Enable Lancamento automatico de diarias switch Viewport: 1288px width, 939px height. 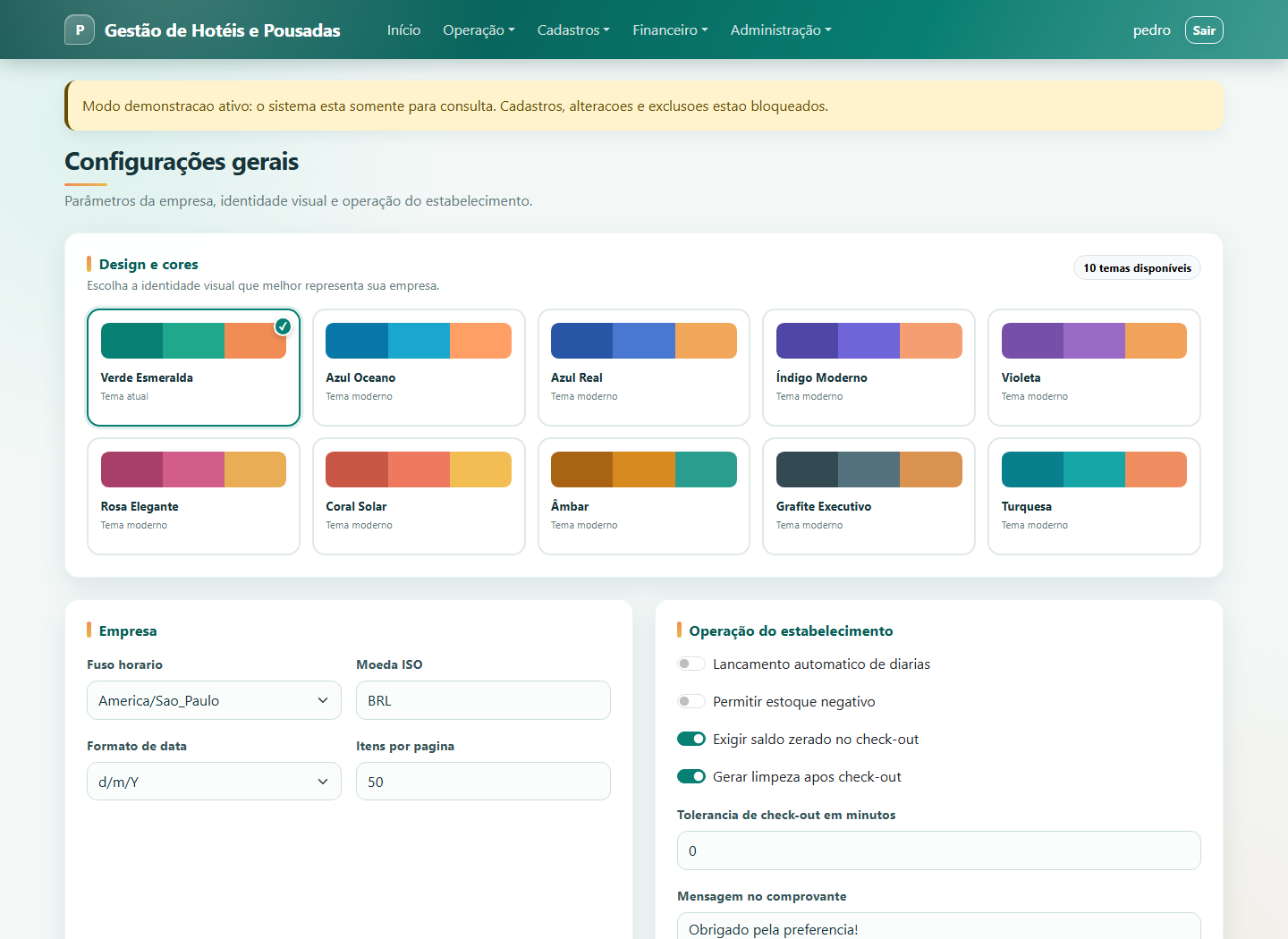[691, 664]
